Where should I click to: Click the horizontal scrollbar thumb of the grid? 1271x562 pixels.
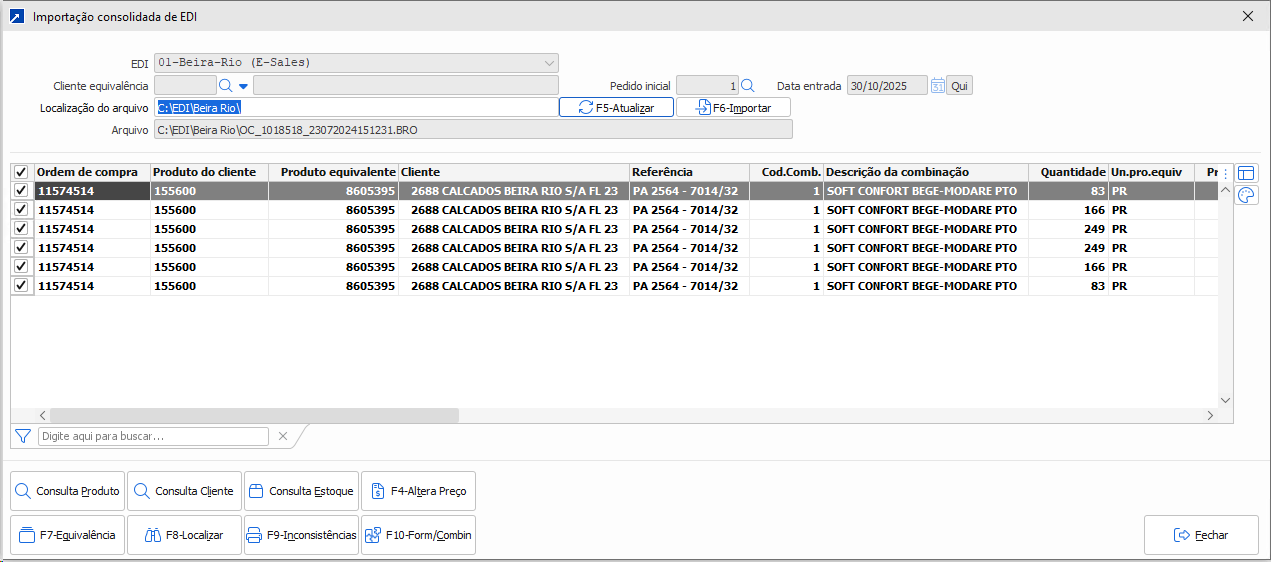[x=254, y=415]
